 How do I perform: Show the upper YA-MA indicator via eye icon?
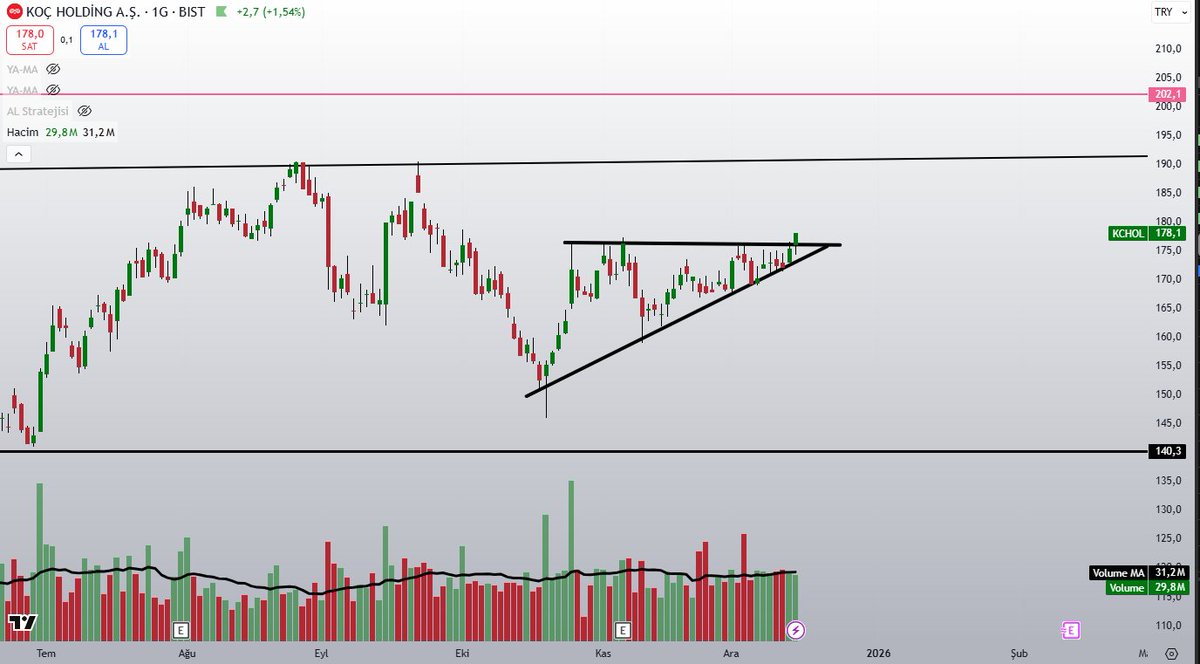(53, 69)
